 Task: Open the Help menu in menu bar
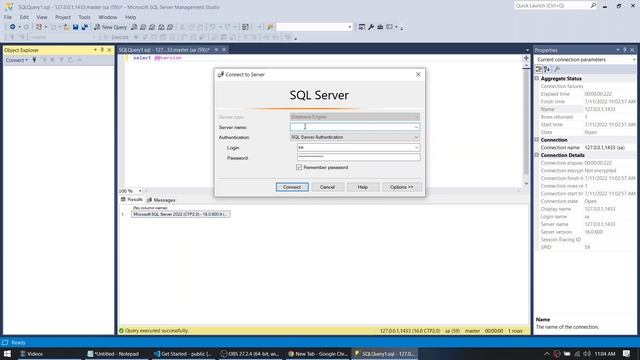coord(130,17)
